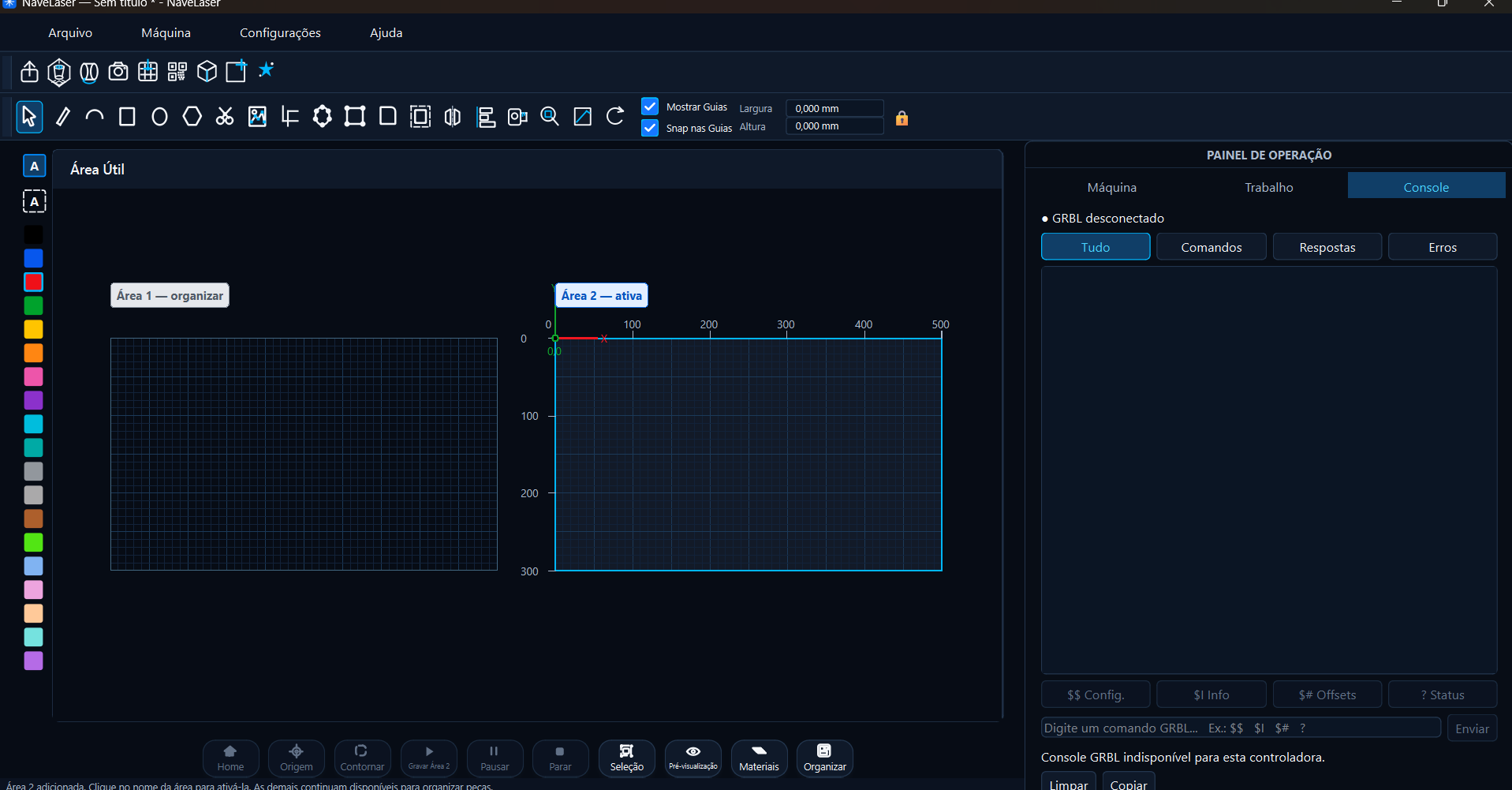
Task: Click the node edit bounding box icon
Action: (x=355, y=117)
